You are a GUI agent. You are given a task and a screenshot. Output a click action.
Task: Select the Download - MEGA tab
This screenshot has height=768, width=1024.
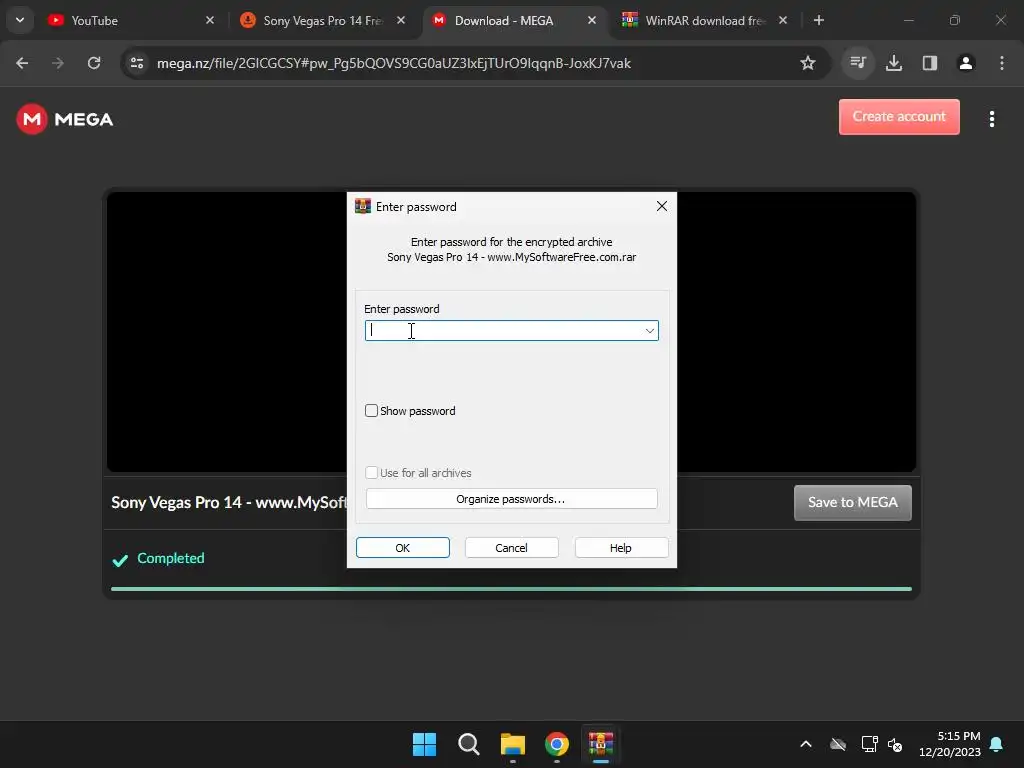click(513, 20)
